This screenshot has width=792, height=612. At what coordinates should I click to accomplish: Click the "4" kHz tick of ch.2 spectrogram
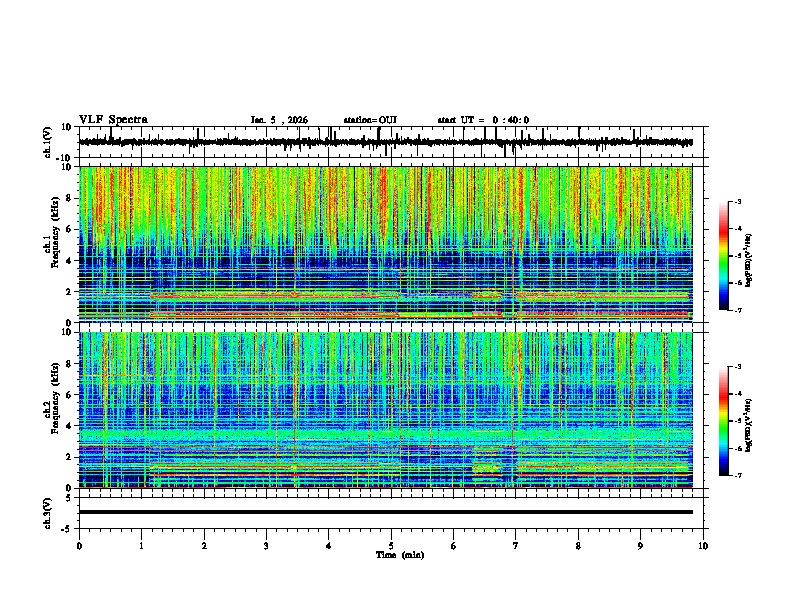point(69,426)
